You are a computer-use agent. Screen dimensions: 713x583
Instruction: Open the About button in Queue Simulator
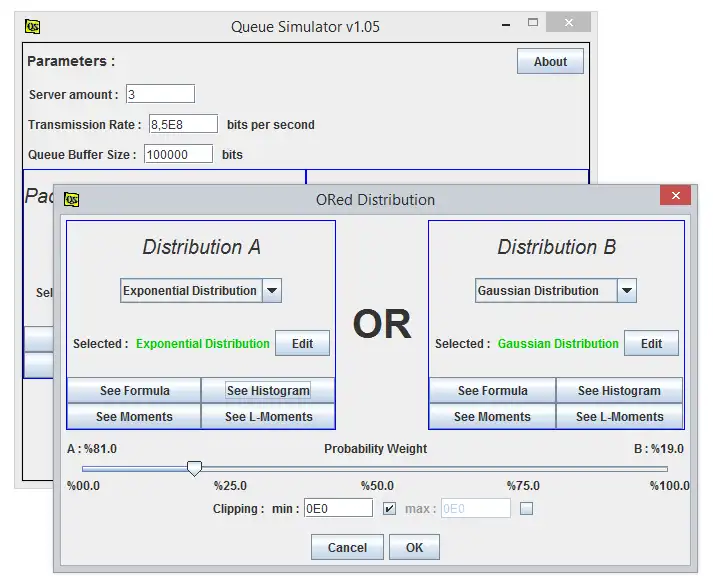click(x=550, y=61)
